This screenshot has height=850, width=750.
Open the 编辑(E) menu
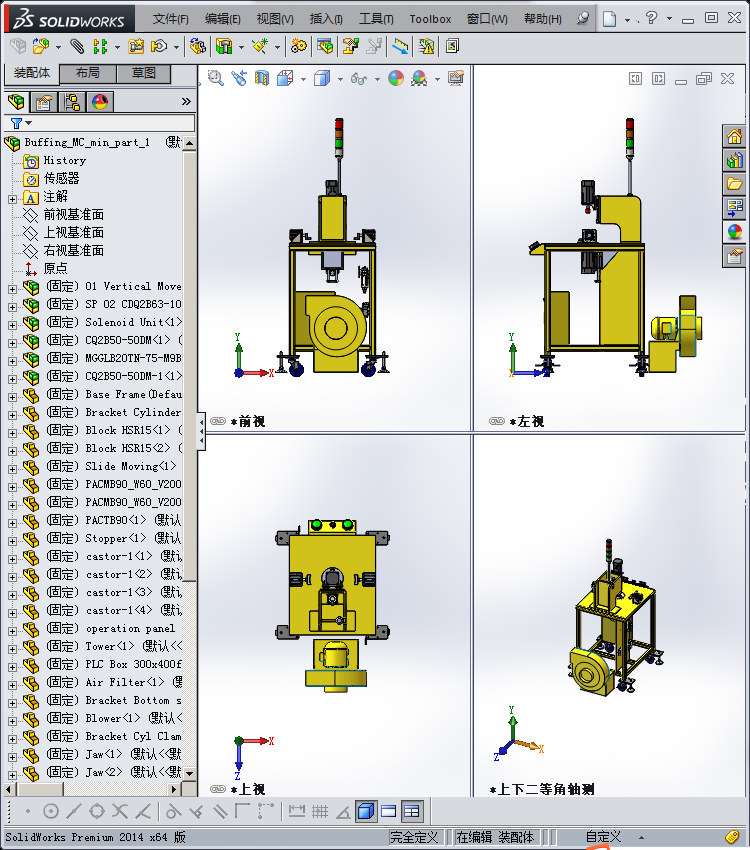223,19
